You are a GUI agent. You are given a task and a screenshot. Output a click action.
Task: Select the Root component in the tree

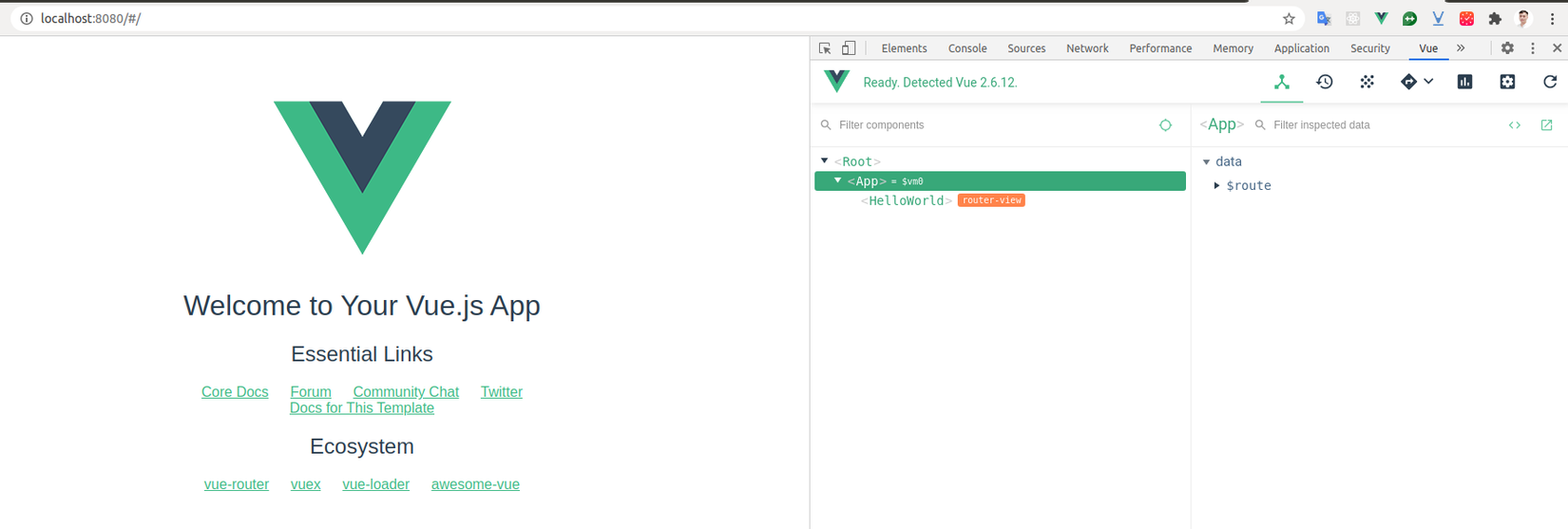857,161
